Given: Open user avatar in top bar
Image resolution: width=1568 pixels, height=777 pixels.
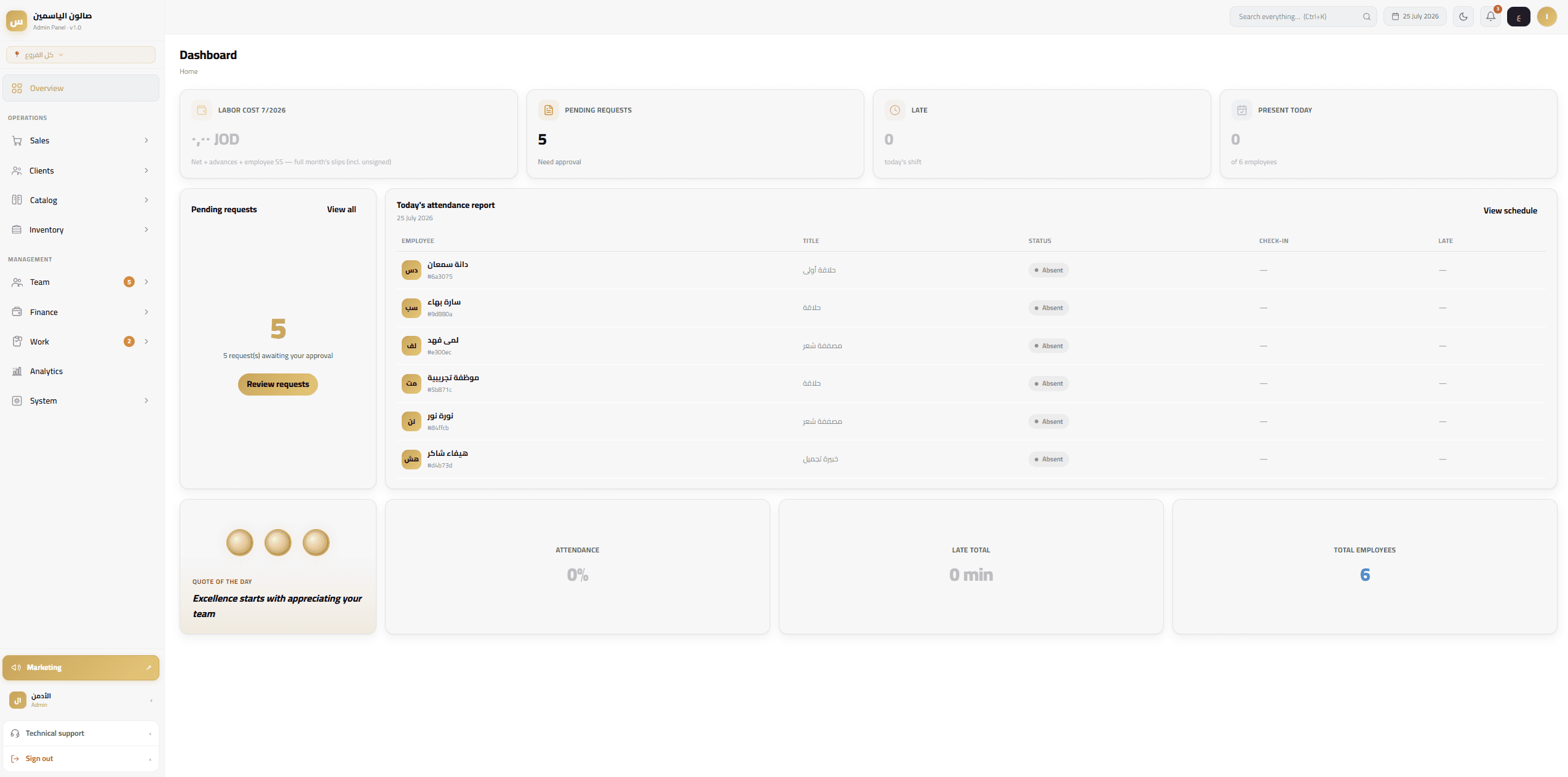Looking at the screenshot, I should pyautogui.click(x=1546, y=17).
